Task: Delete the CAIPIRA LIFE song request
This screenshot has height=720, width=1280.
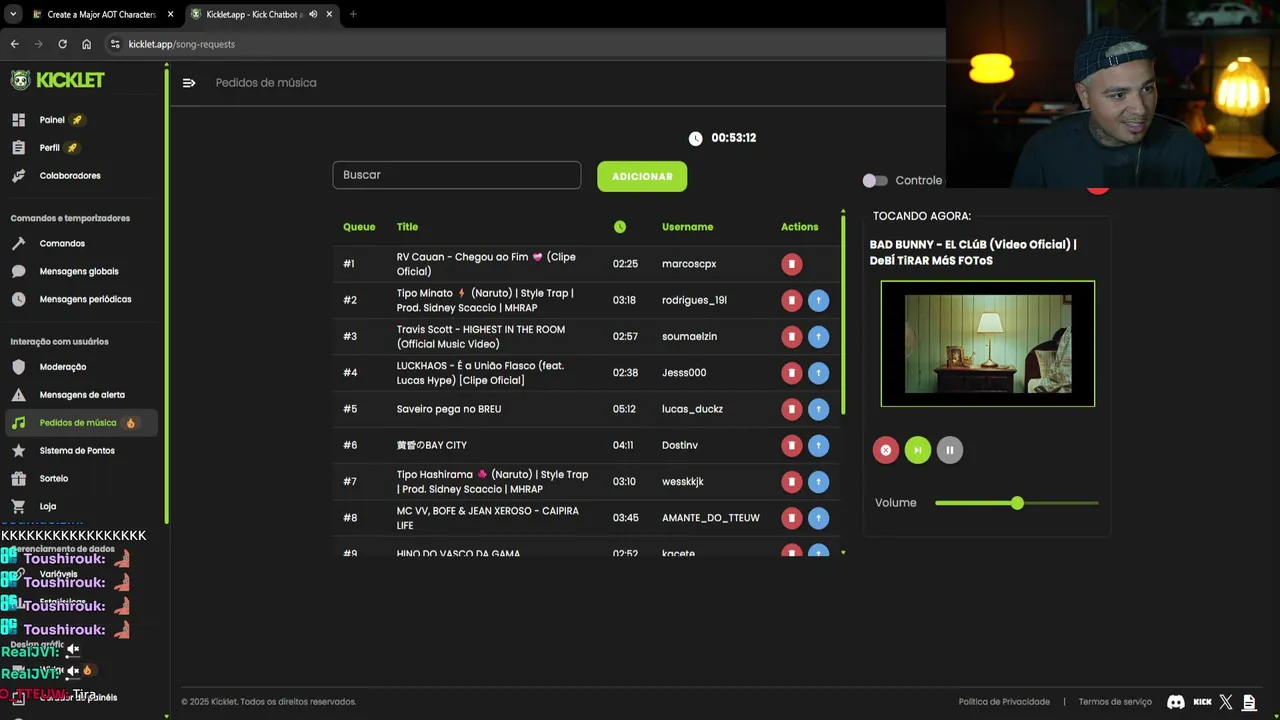Action: point(791,518)
